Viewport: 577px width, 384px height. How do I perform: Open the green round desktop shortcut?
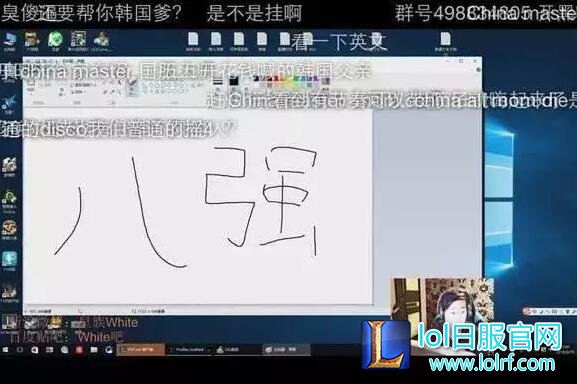click(56, 40)
